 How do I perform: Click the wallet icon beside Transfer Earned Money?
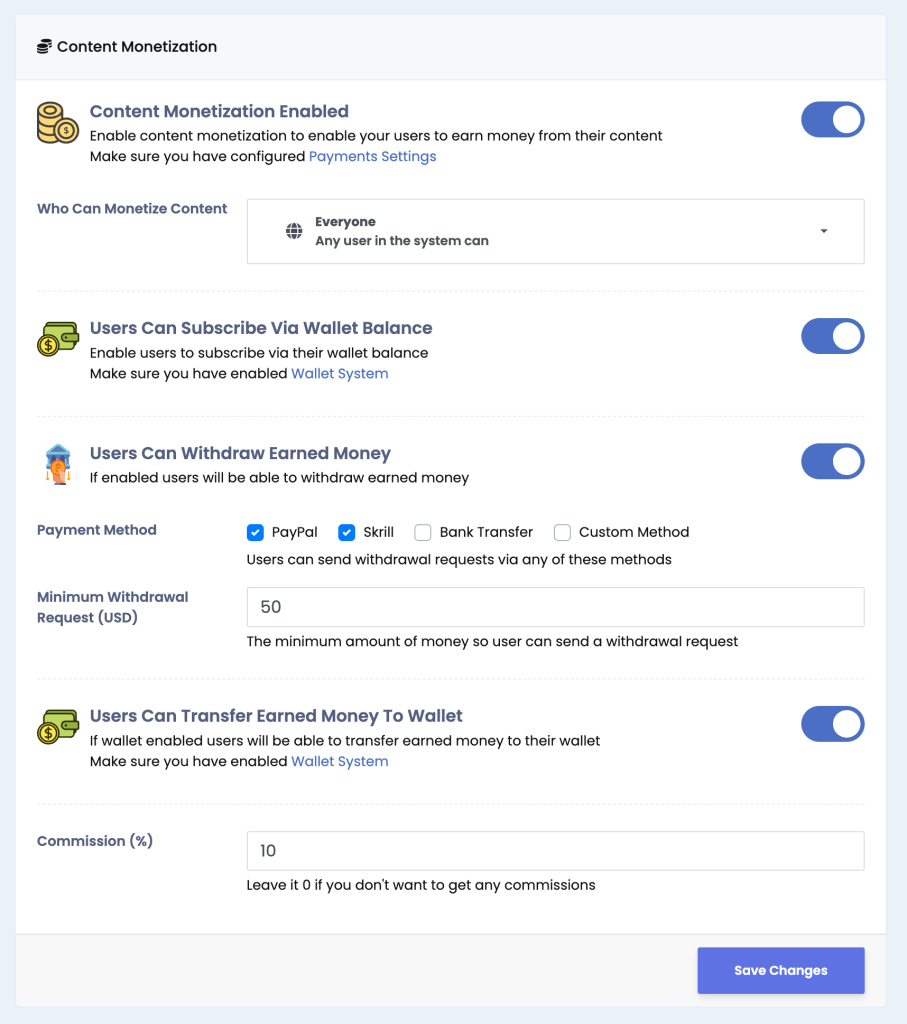(x=57, y=726)
